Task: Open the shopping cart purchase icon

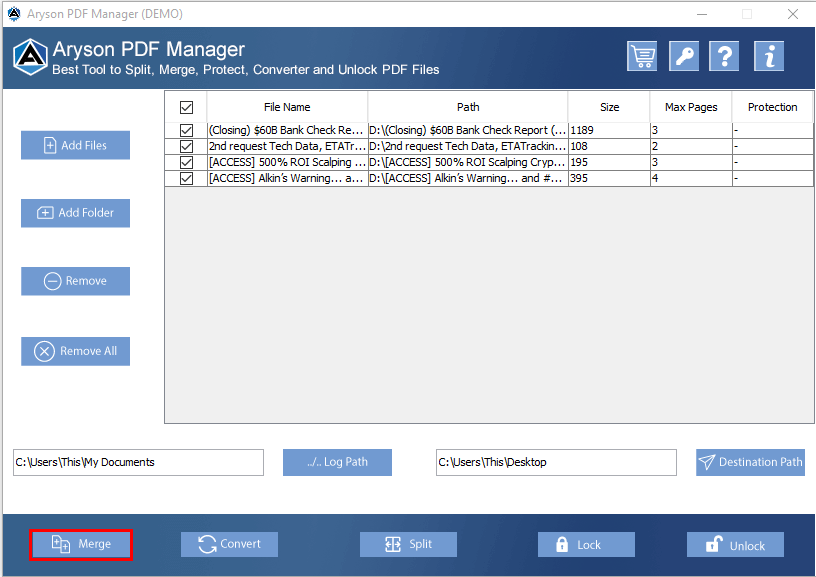Action: click(642, 56)
